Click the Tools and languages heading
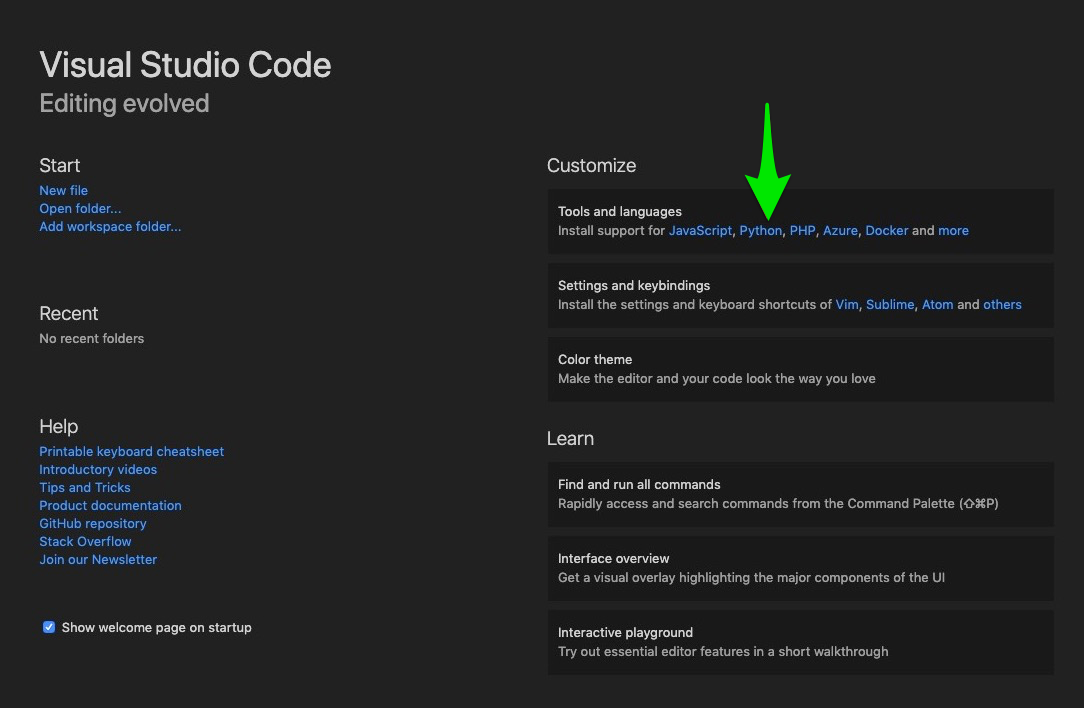Image resolution: width=1084 pixels, height=708 pixels. pyautogui.click(x=619, y=212)
